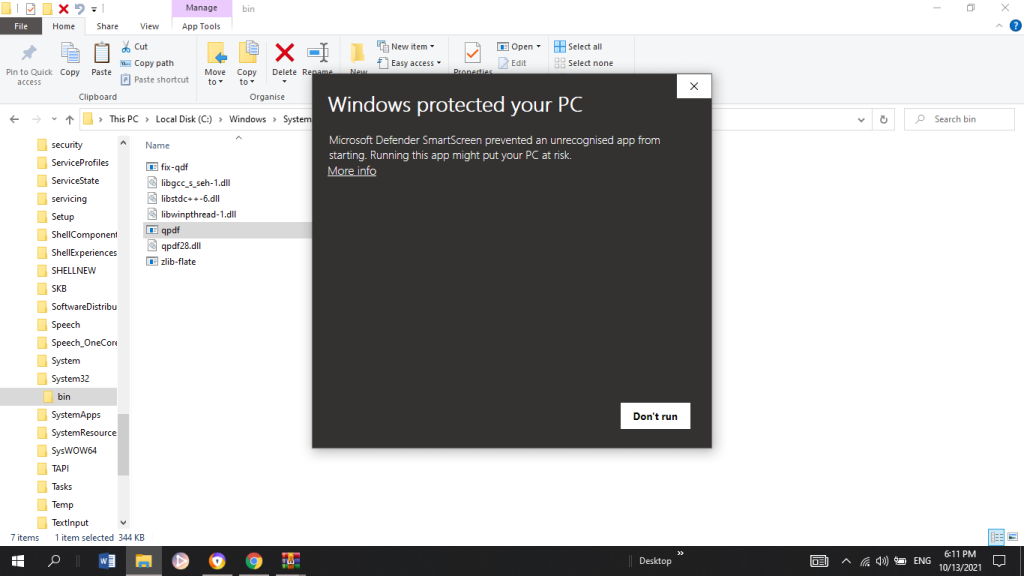Open the taskbar search magnifier
Viewport: 1024px width, 576px height.
click(x=54, y=561)
